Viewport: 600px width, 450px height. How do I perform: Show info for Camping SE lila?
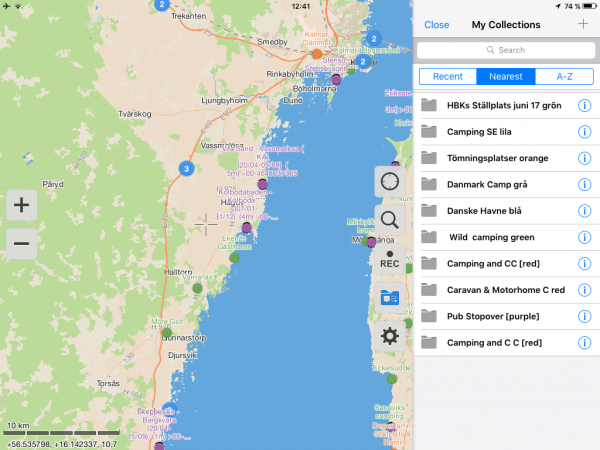(x=585, y=131)
